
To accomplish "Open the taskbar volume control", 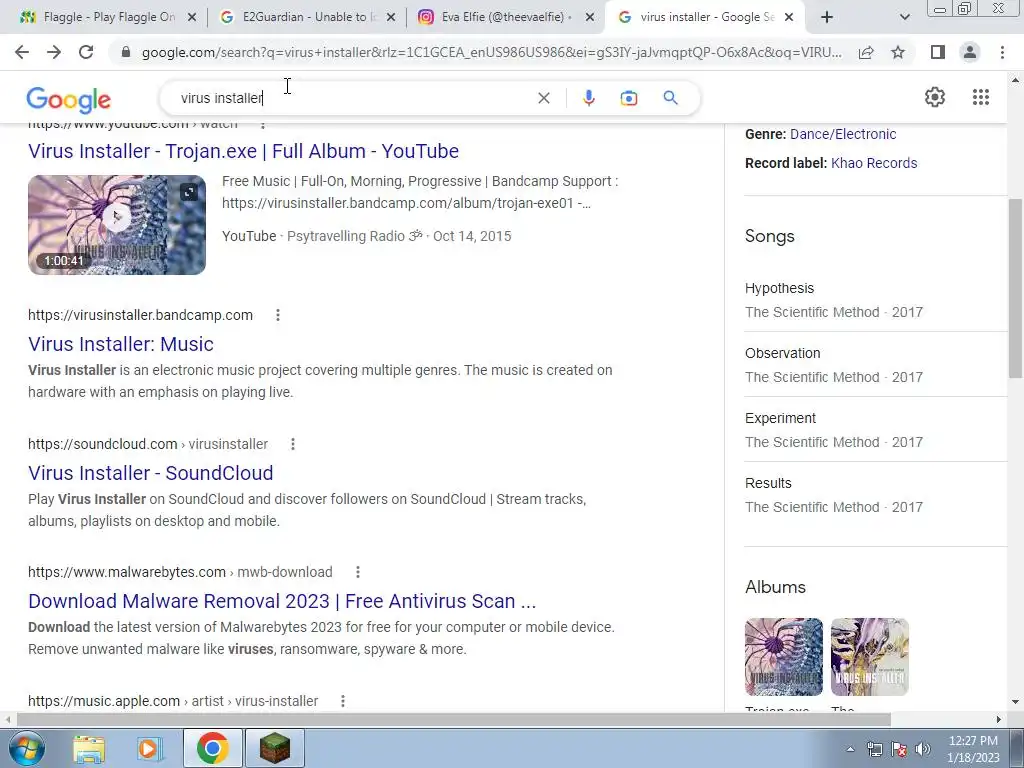I will coord(922,749).
